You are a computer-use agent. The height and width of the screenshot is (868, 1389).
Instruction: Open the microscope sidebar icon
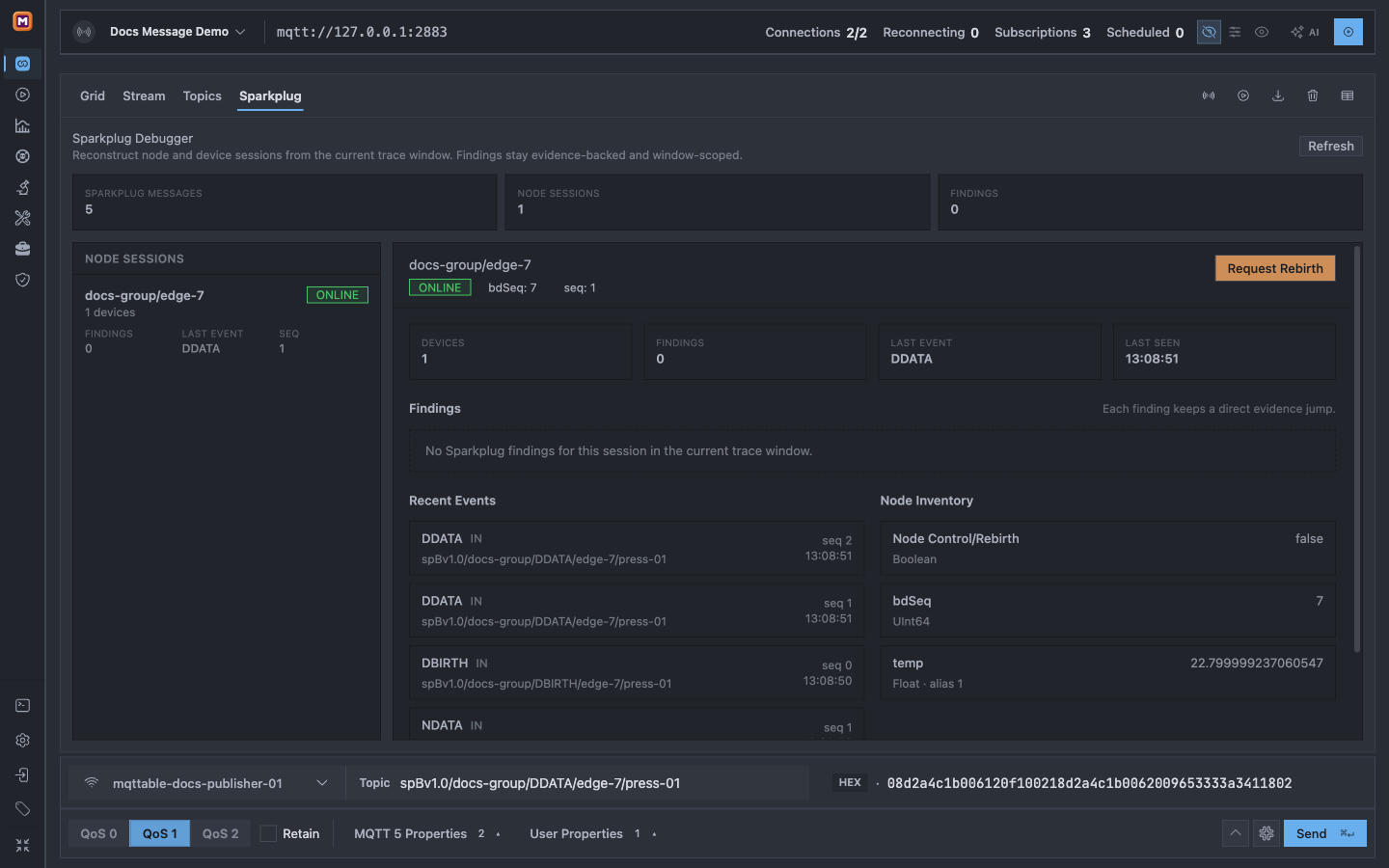pyautogui.click(x=22, y=187)
